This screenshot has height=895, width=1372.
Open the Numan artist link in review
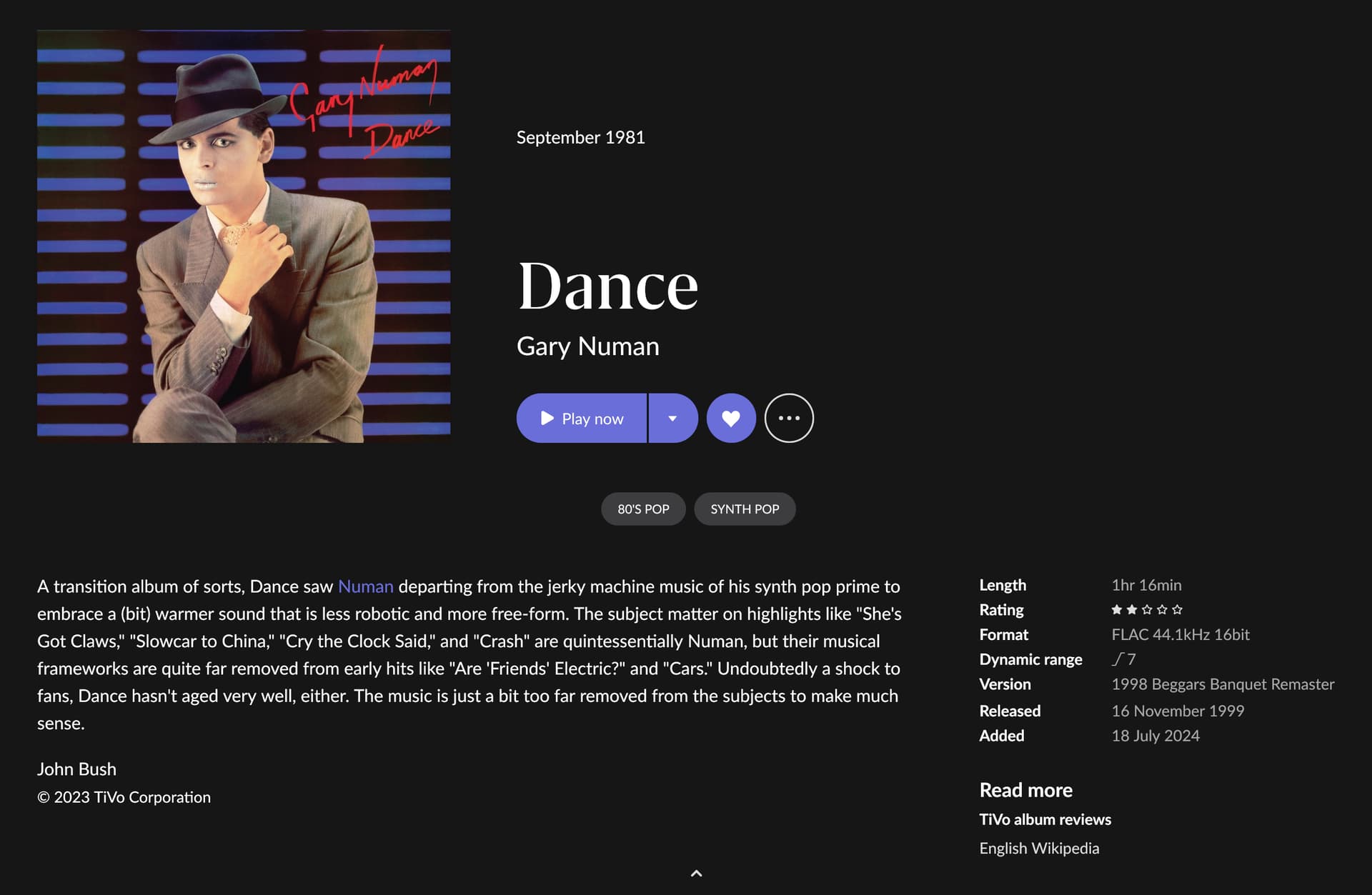pos(365,586)
